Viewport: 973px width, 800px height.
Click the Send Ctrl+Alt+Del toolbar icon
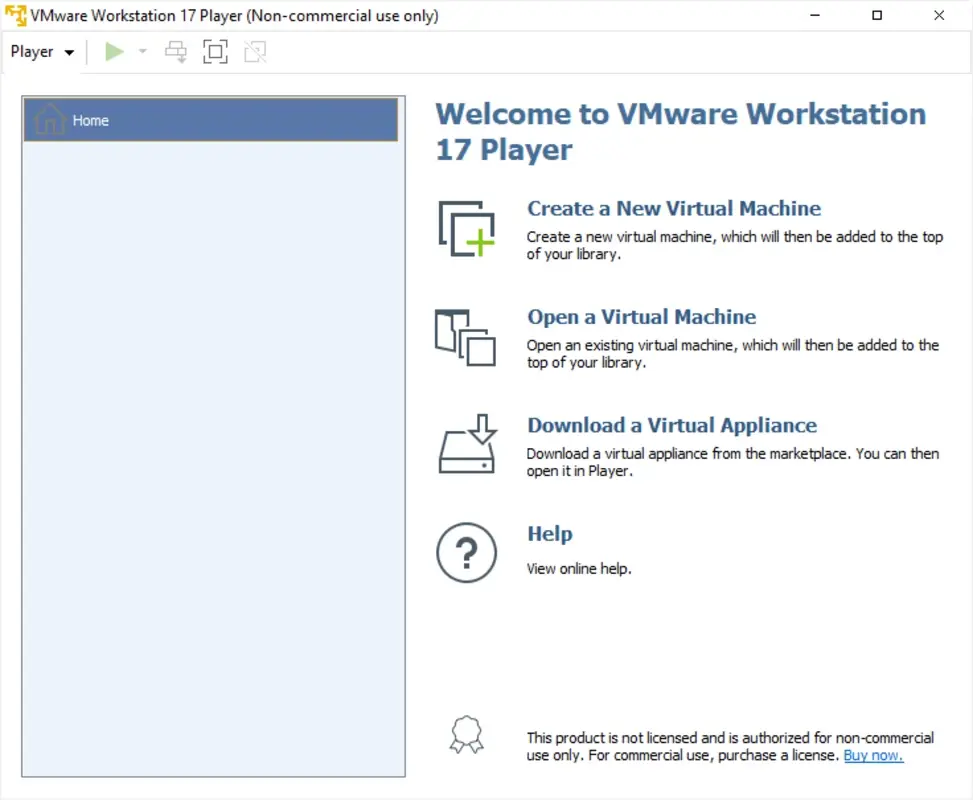click(x=176, y=51)
